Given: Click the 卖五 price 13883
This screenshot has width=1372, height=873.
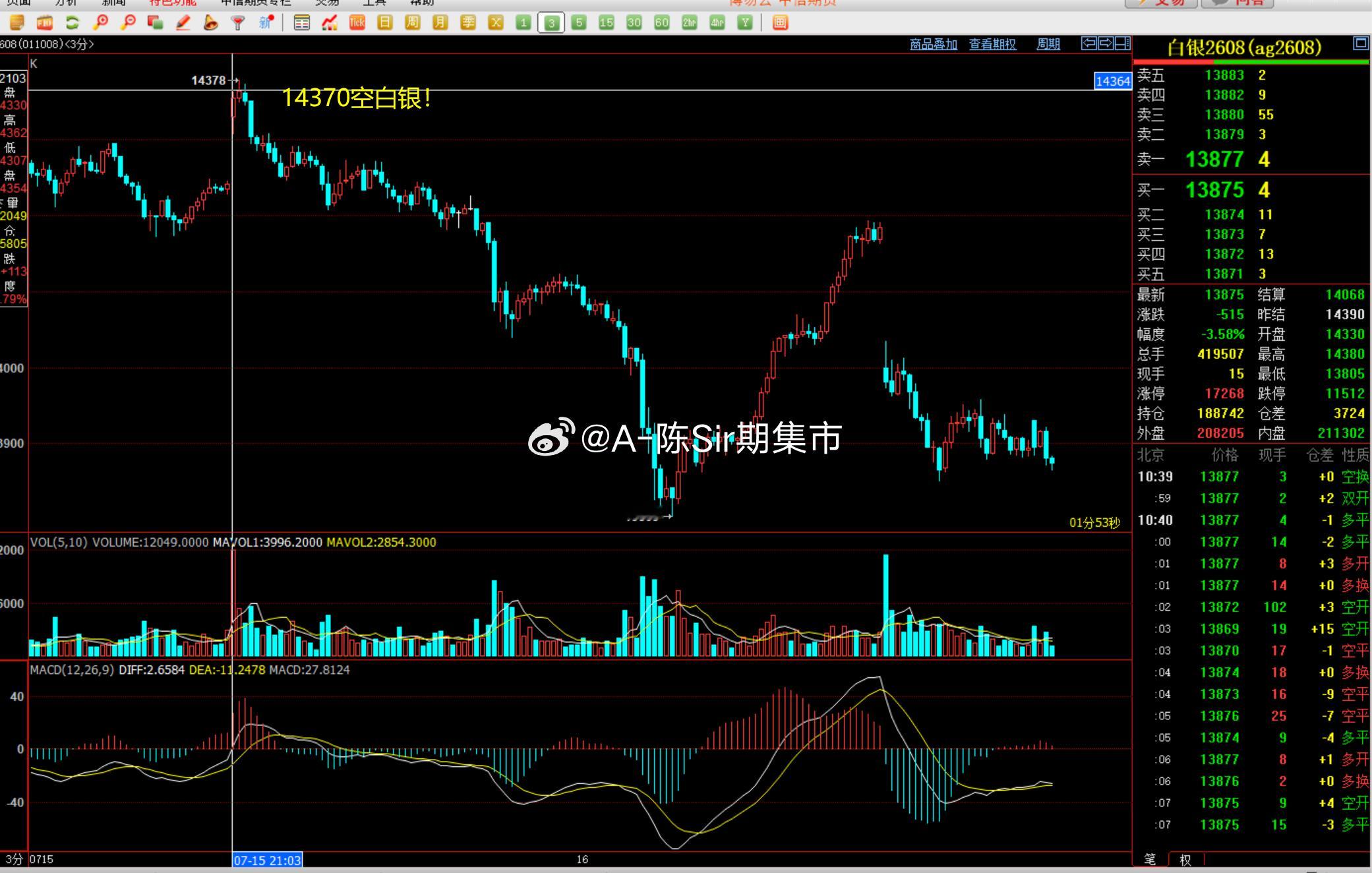Looking at the screenshot, I should pos(1224,75).
